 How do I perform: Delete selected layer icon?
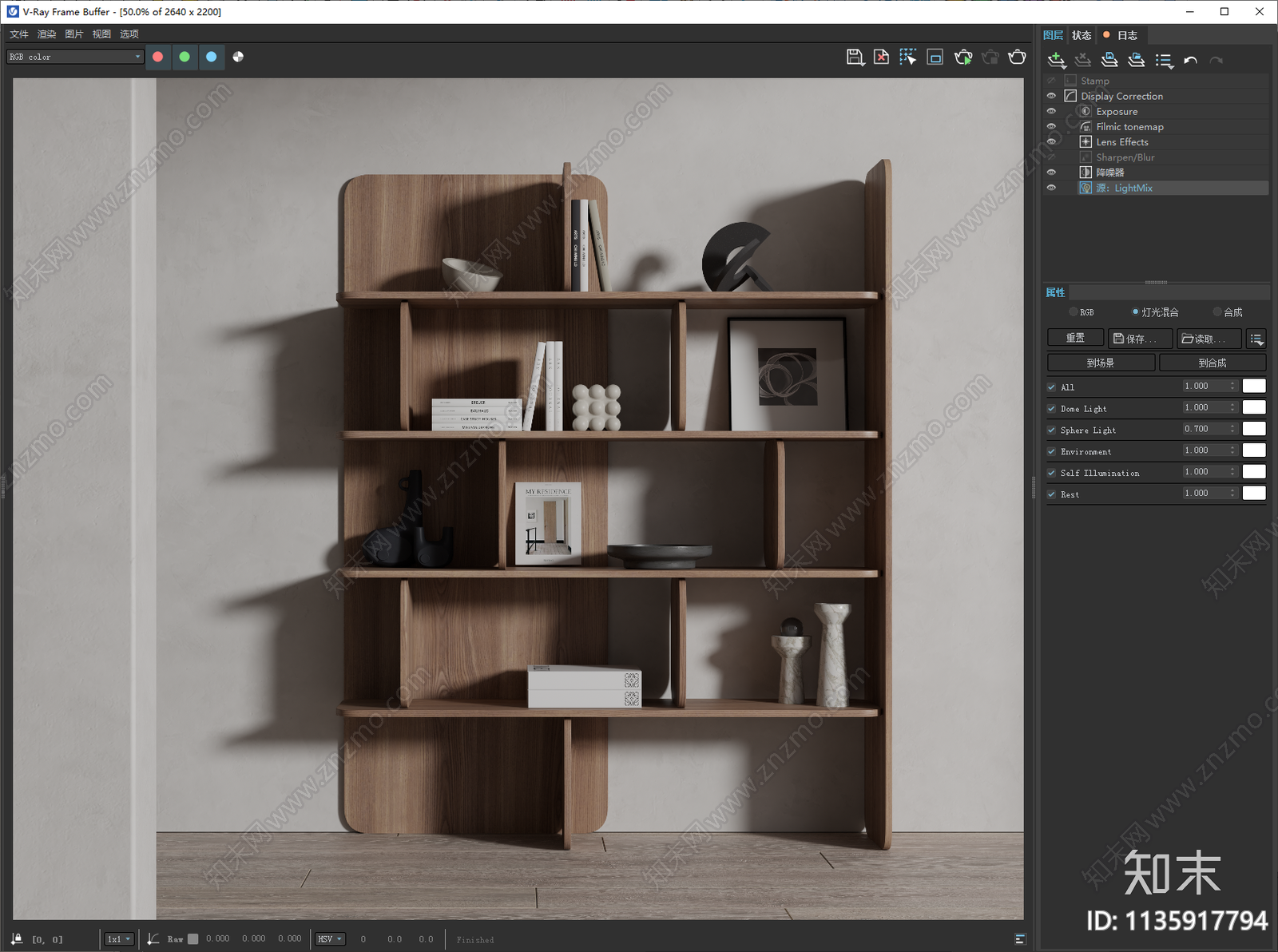click(x=1083, y=60)
